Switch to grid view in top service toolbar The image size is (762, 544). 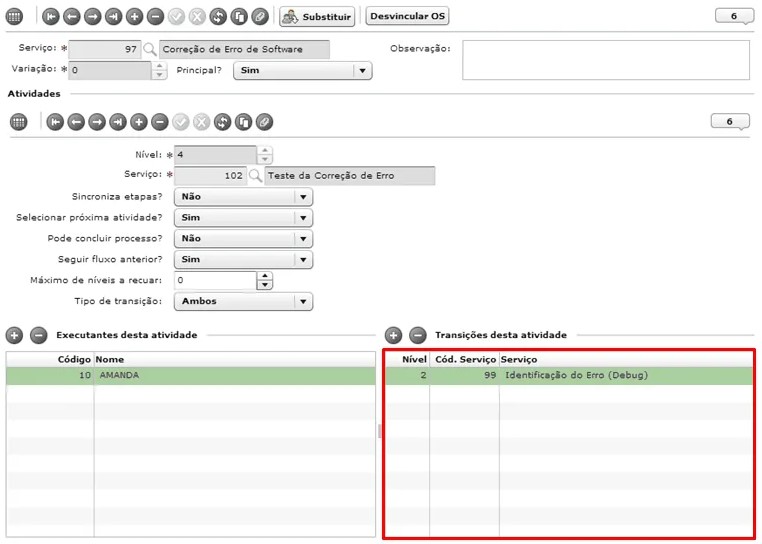(x=14, y=17)
